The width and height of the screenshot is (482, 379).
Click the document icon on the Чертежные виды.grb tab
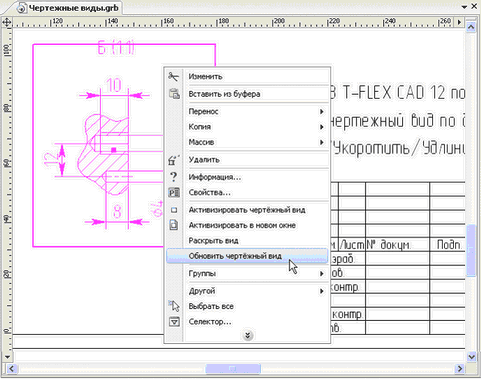[x=22, y=8]
